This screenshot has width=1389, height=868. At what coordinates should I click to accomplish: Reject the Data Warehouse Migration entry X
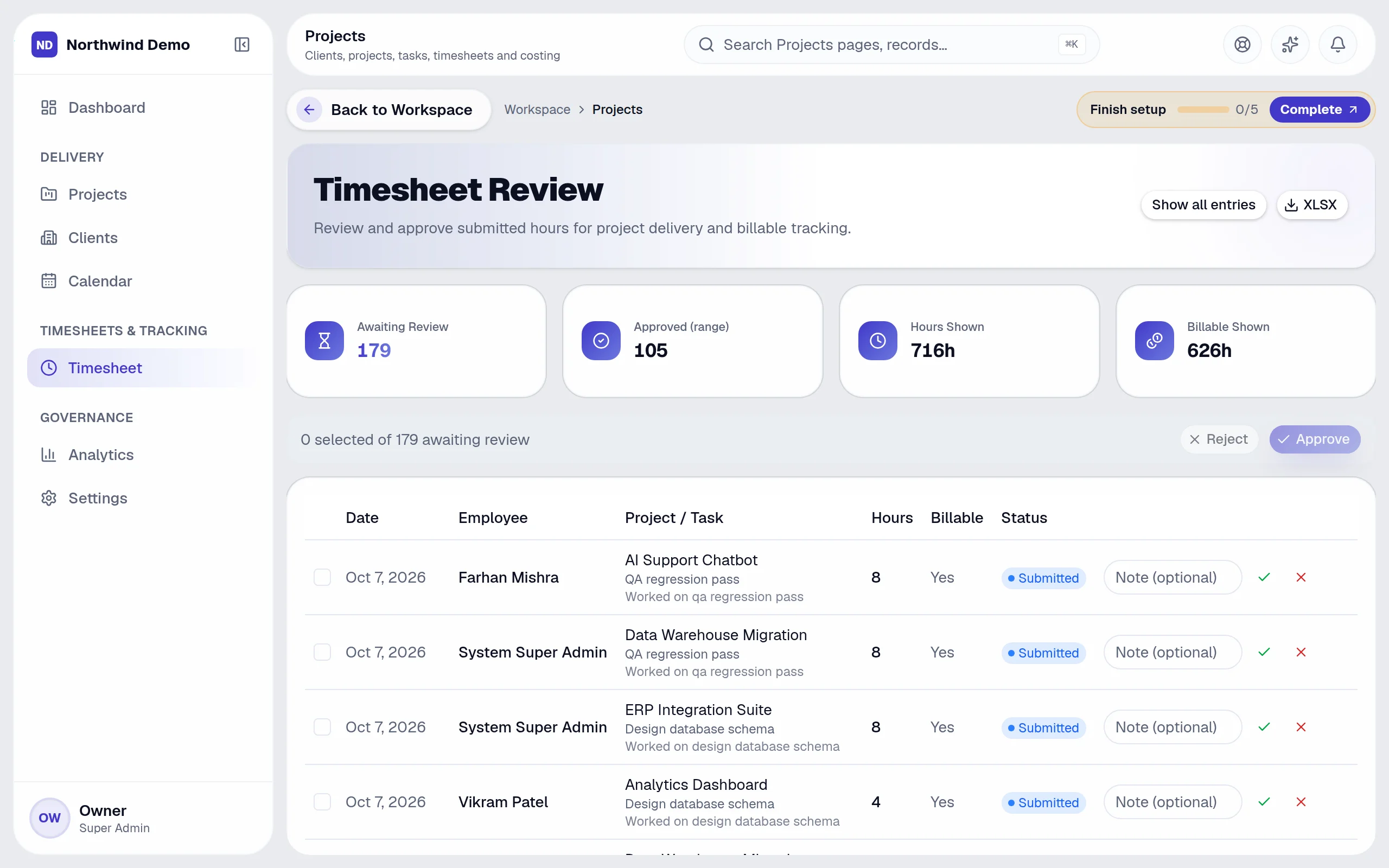pos(1301,652)
